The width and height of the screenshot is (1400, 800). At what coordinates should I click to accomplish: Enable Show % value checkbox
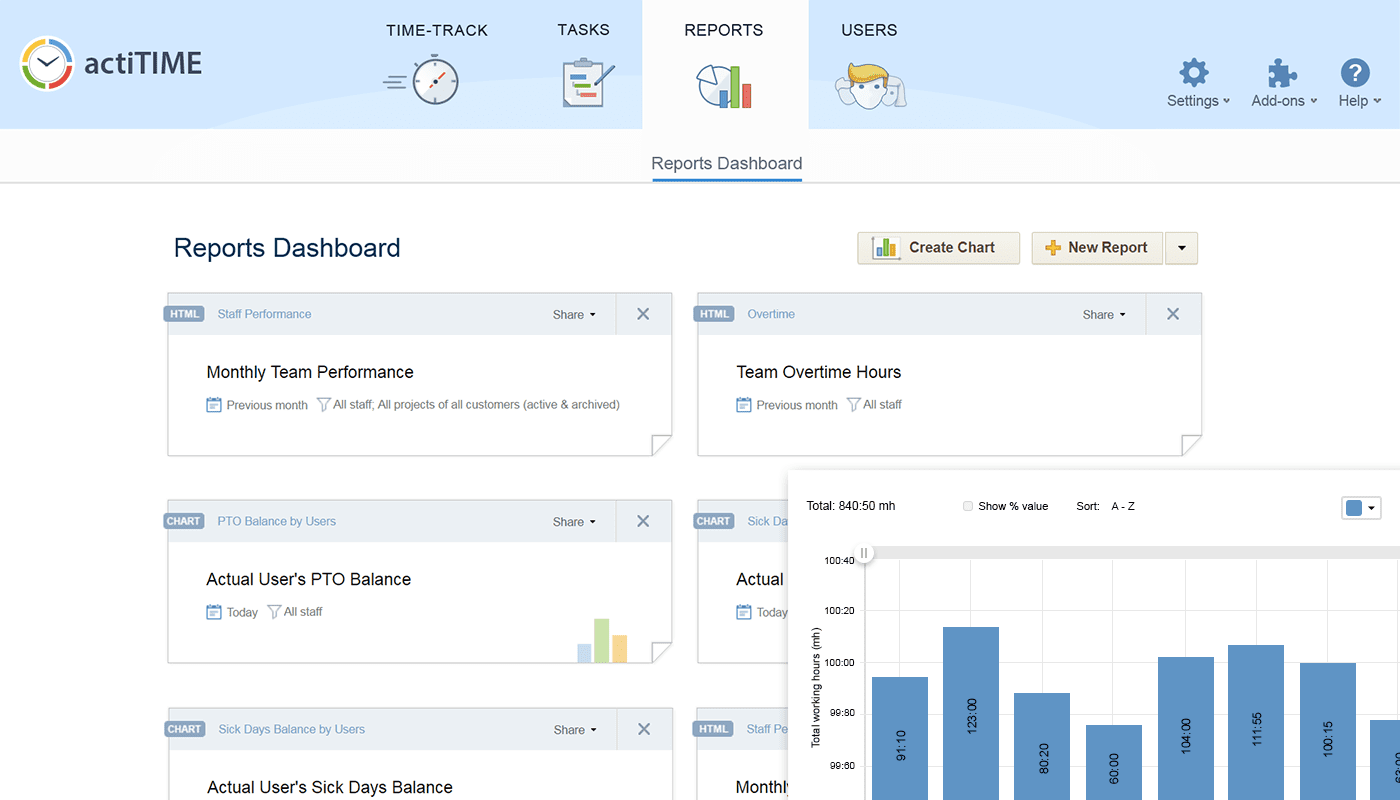click(967, 506)
